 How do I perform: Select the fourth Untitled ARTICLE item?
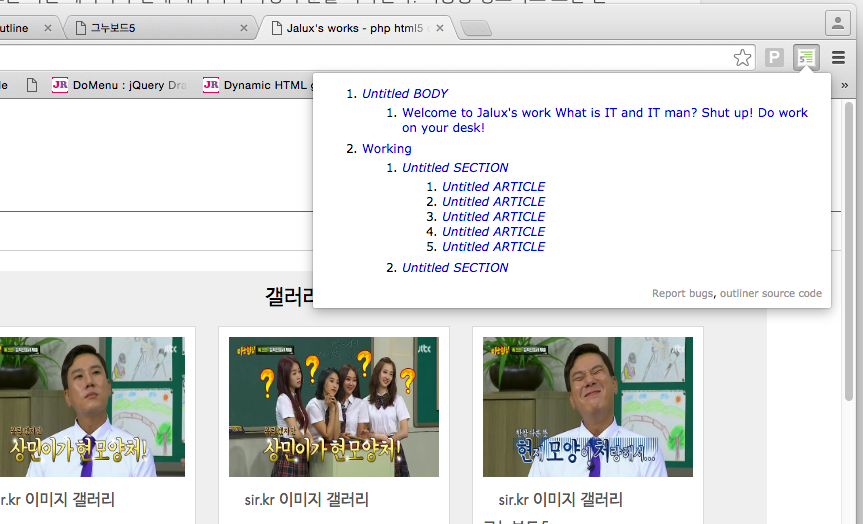(x=493, y=232)
